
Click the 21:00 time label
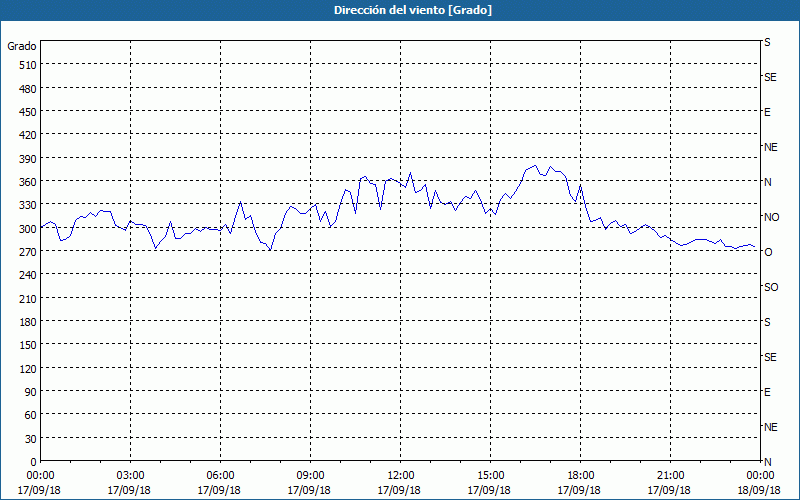[x=670, y=476]
